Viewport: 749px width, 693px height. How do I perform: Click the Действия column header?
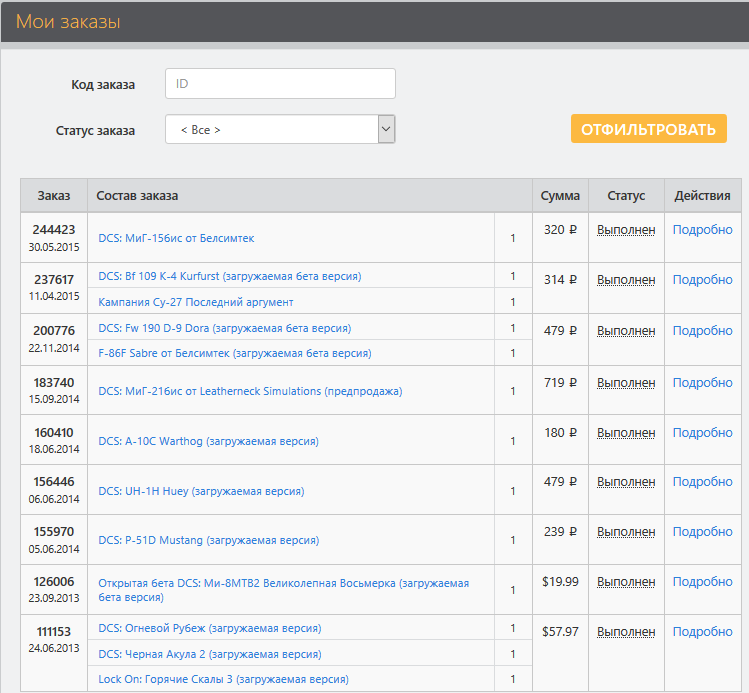pyautogui.click(x=703, y=195)
